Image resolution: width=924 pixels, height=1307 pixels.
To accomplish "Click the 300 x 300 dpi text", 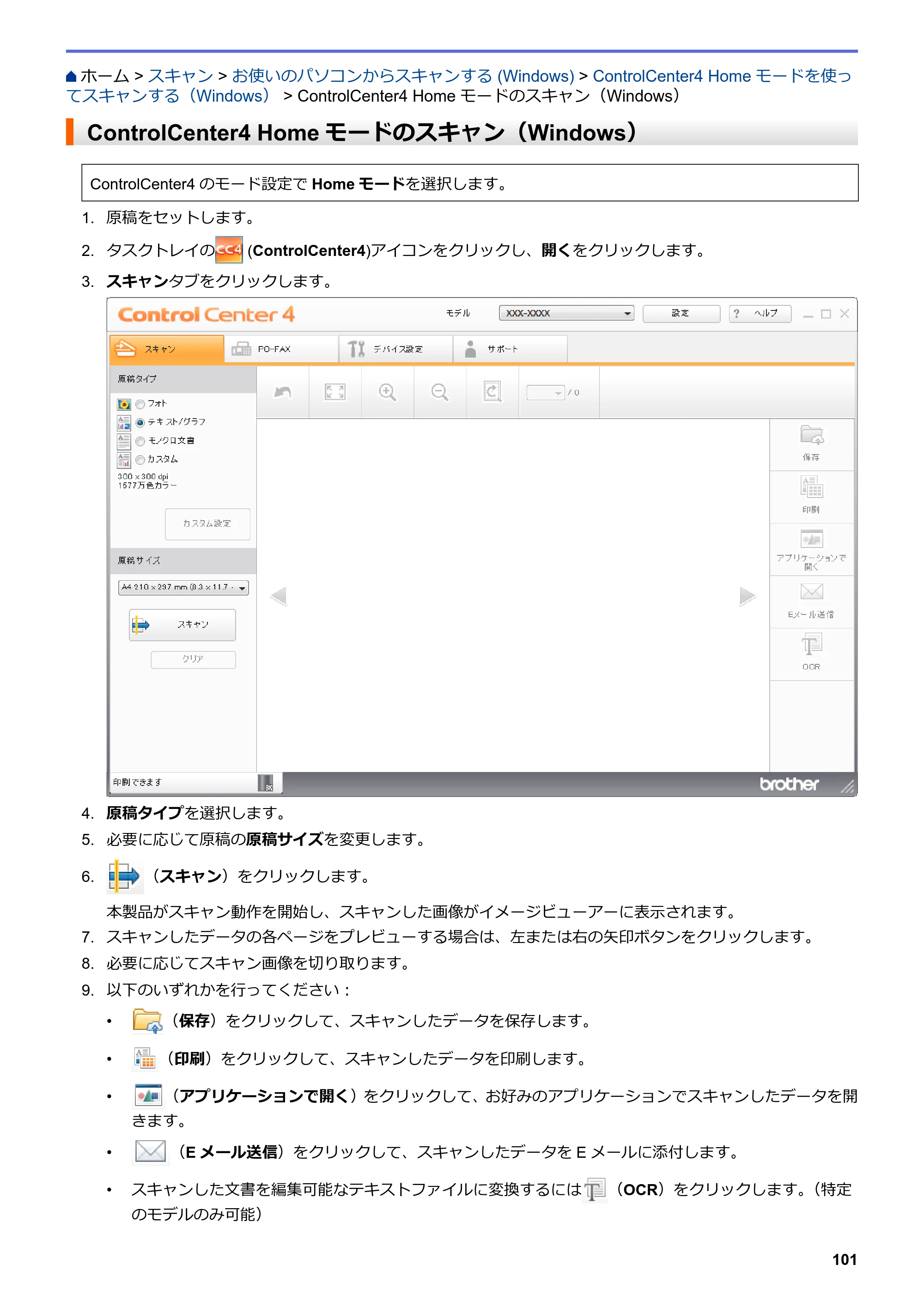I will pos(143,476).
